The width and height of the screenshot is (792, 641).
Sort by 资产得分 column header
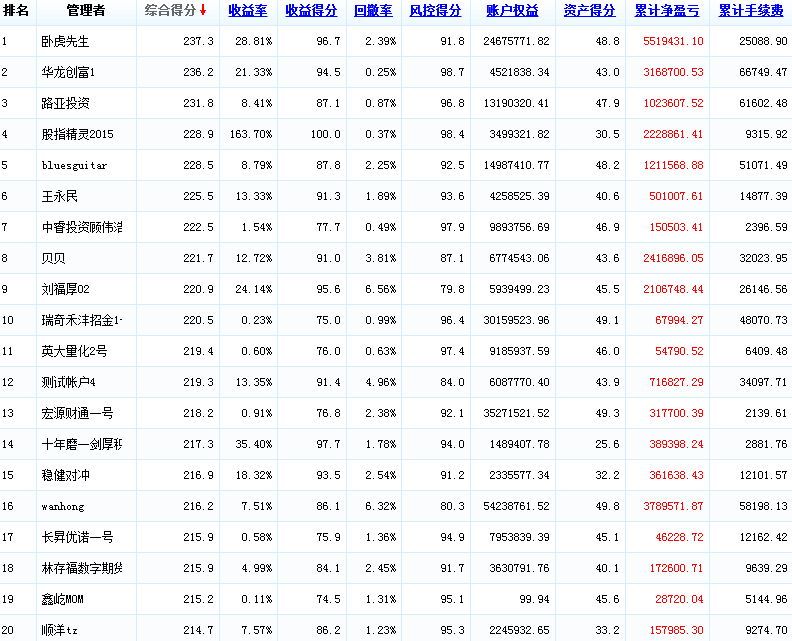[589, 11]
